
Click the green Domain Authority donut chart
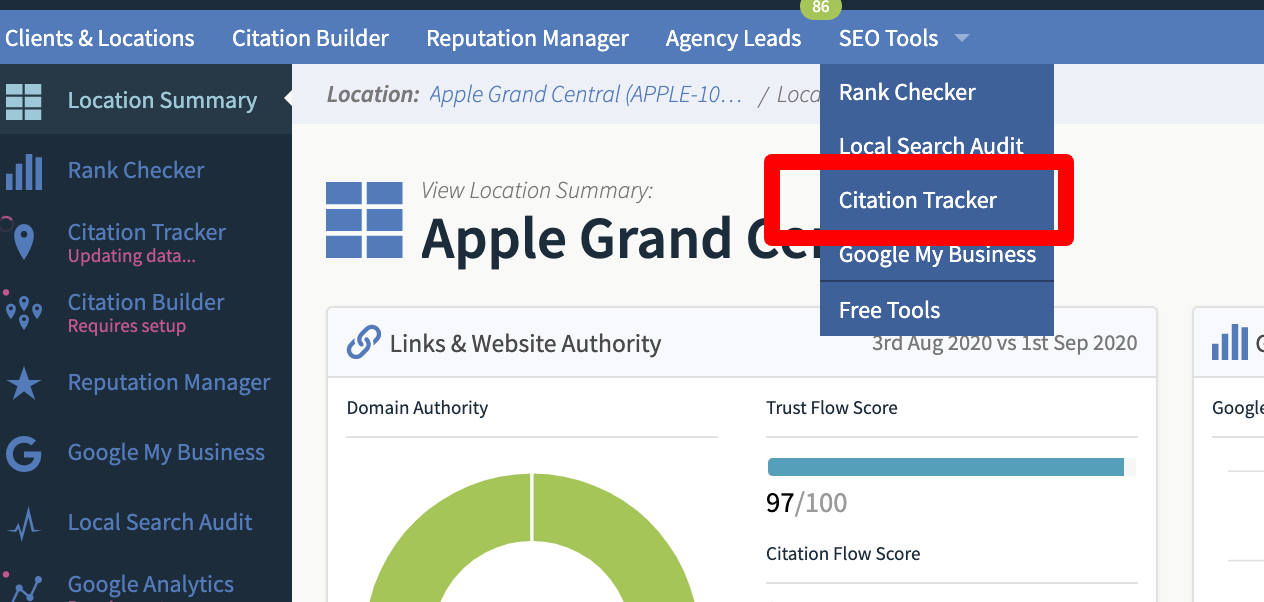point(532,537)
